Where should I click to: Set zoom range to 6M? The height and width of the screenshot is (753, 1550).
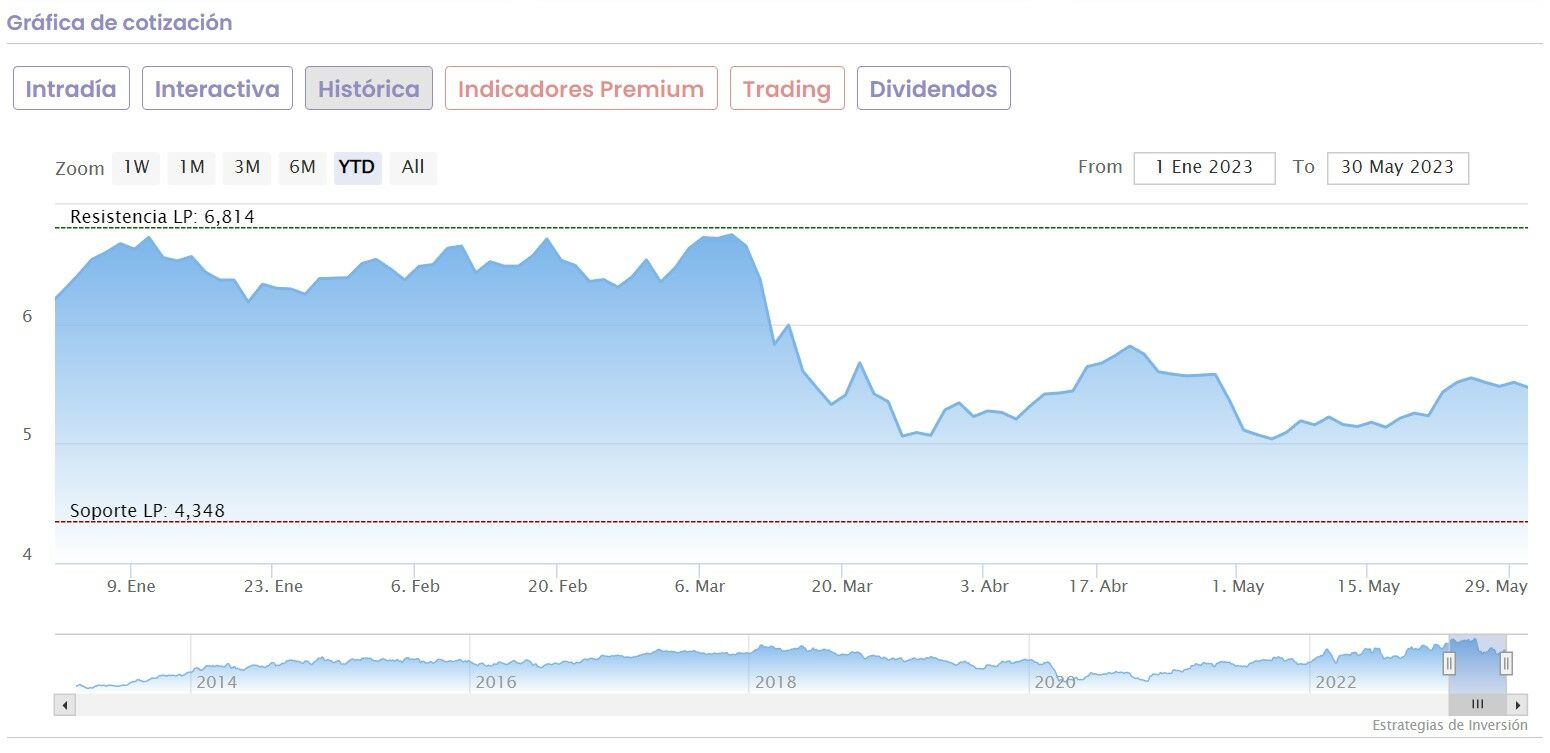302,167
